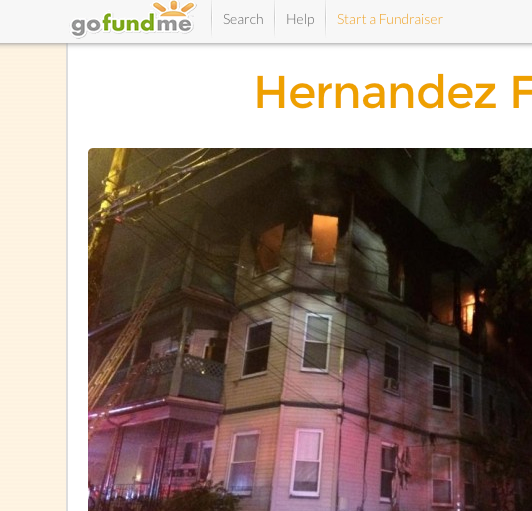Select the Start a Fundraiser link
Viewport: 532px width, 511px height.
[390, 19]
